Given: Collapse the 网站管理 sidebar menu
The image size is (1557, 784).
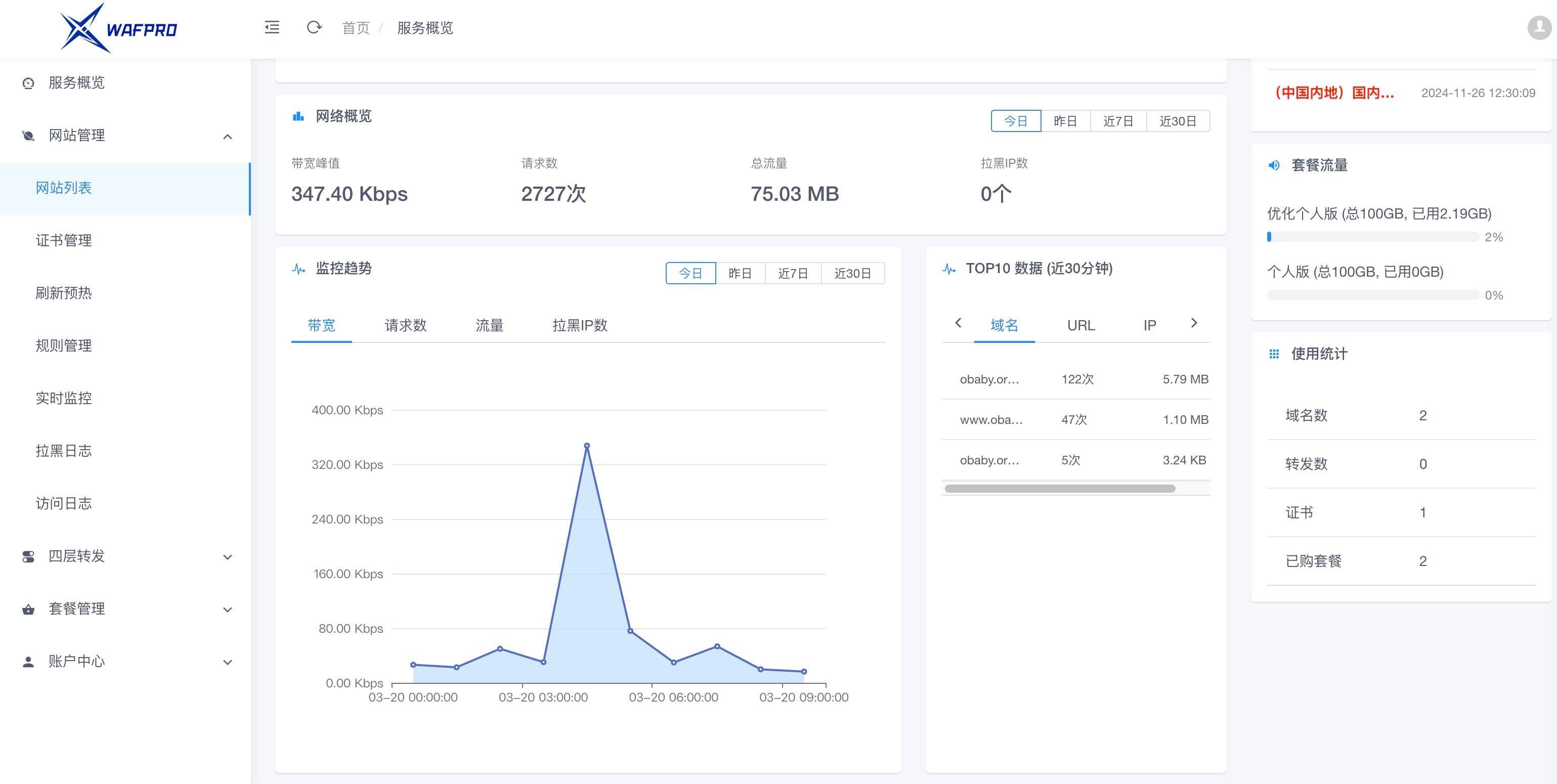Looking at the screenshot, I should (x=227, y=136).
